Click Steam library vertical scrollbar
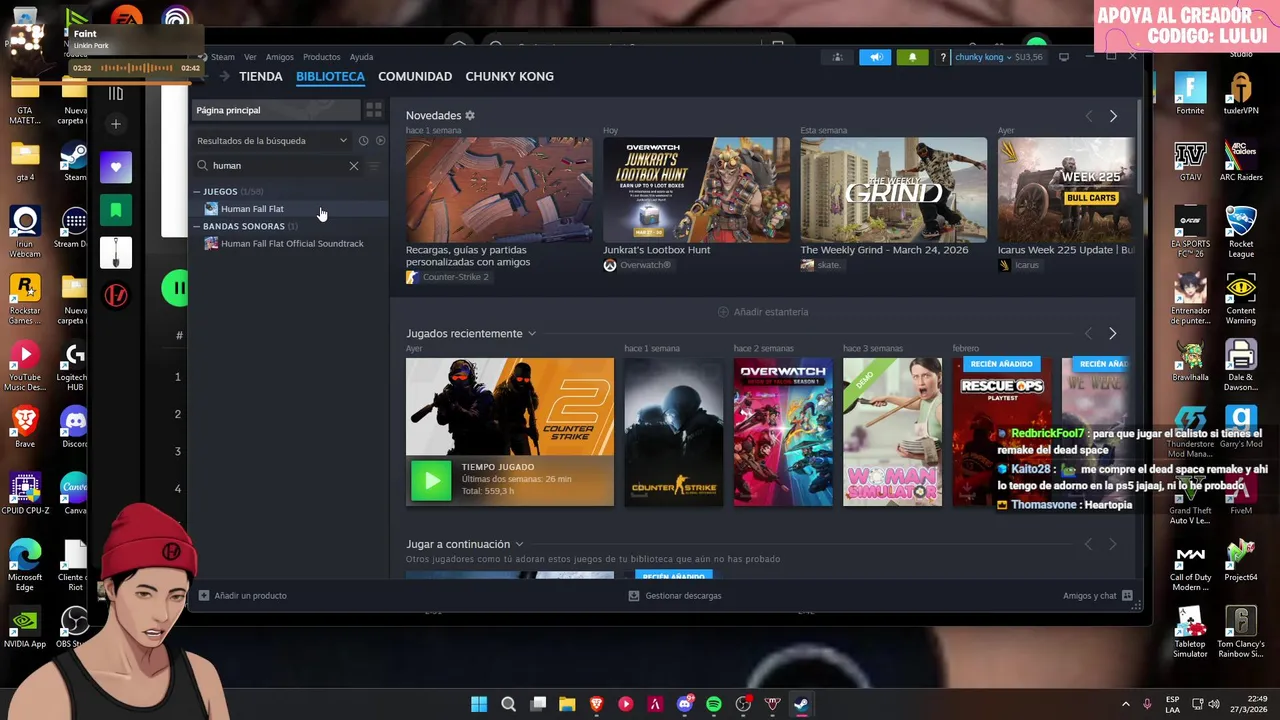The image size is (1280, 720). pos(1141,145)
